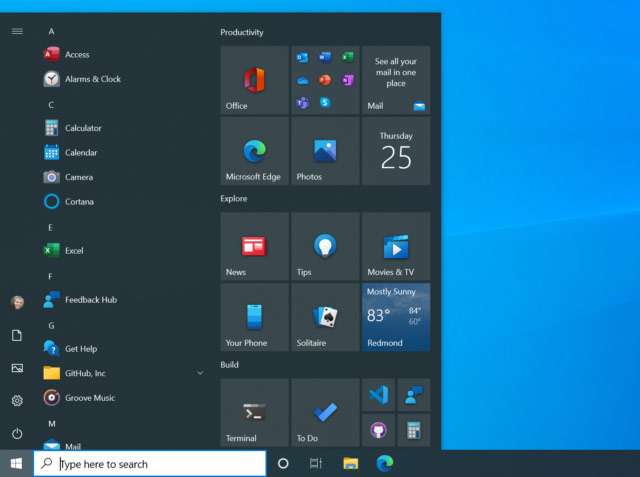Screen dimensions: 640x477
Task: Open Groove Music from the app list
Action: [x=89, y=398]
